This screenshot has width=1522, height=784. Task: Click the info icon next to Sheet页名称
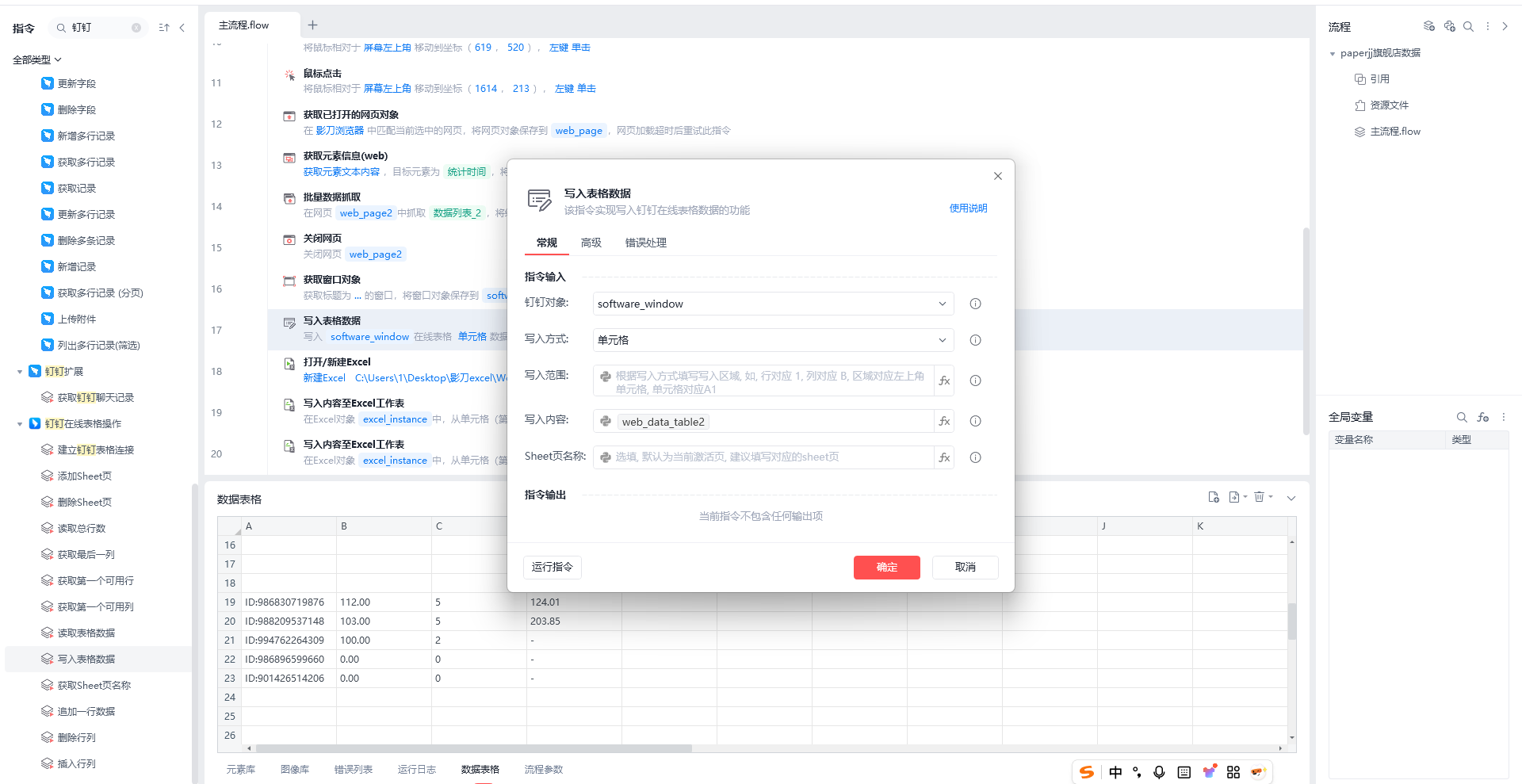click(976, 457)
